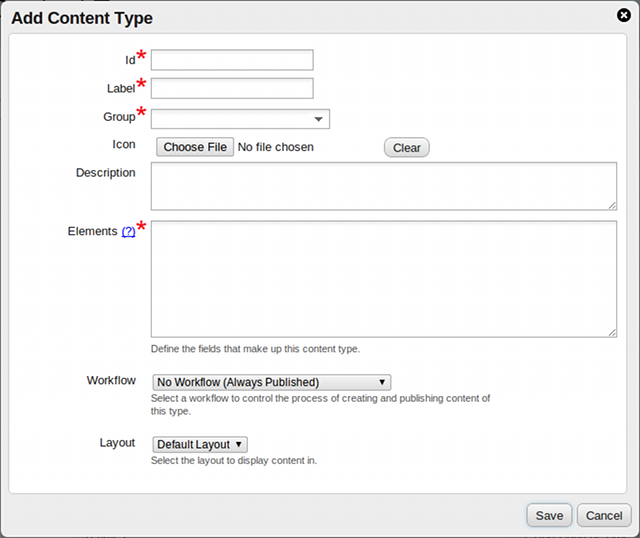Screen dimensions: 640x538
Task: Click the 'Add Content Type' dialog title
Action: coord(82,18)
